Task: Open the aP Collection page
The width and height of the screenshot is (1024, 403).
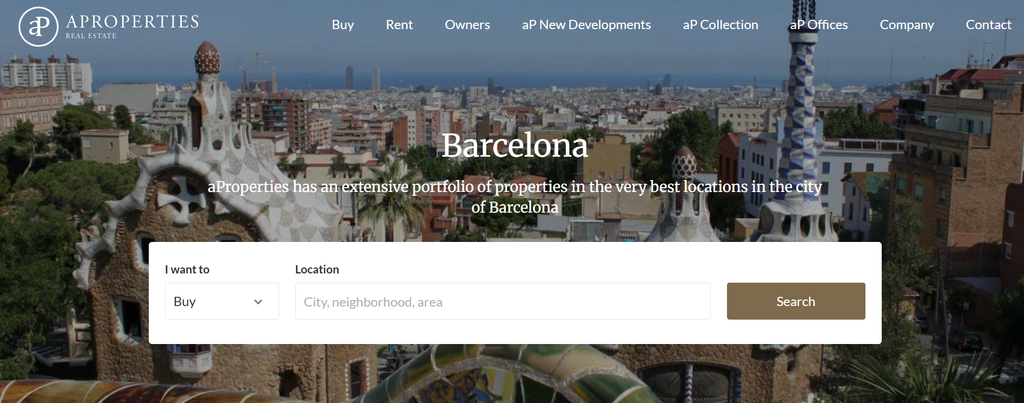Action: pyautogui.click(x=720, y=25)
